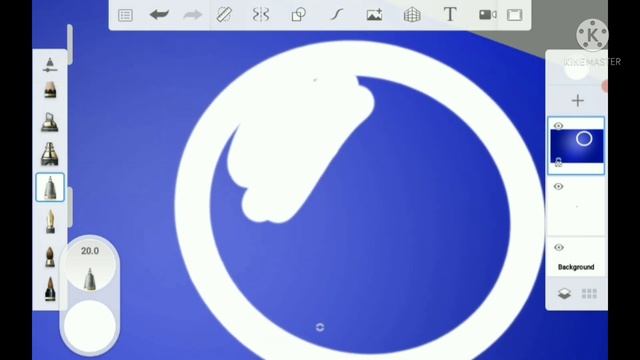640x360 pixels.
Task: Redo the undone action
Action: click(x=192, y=15)
